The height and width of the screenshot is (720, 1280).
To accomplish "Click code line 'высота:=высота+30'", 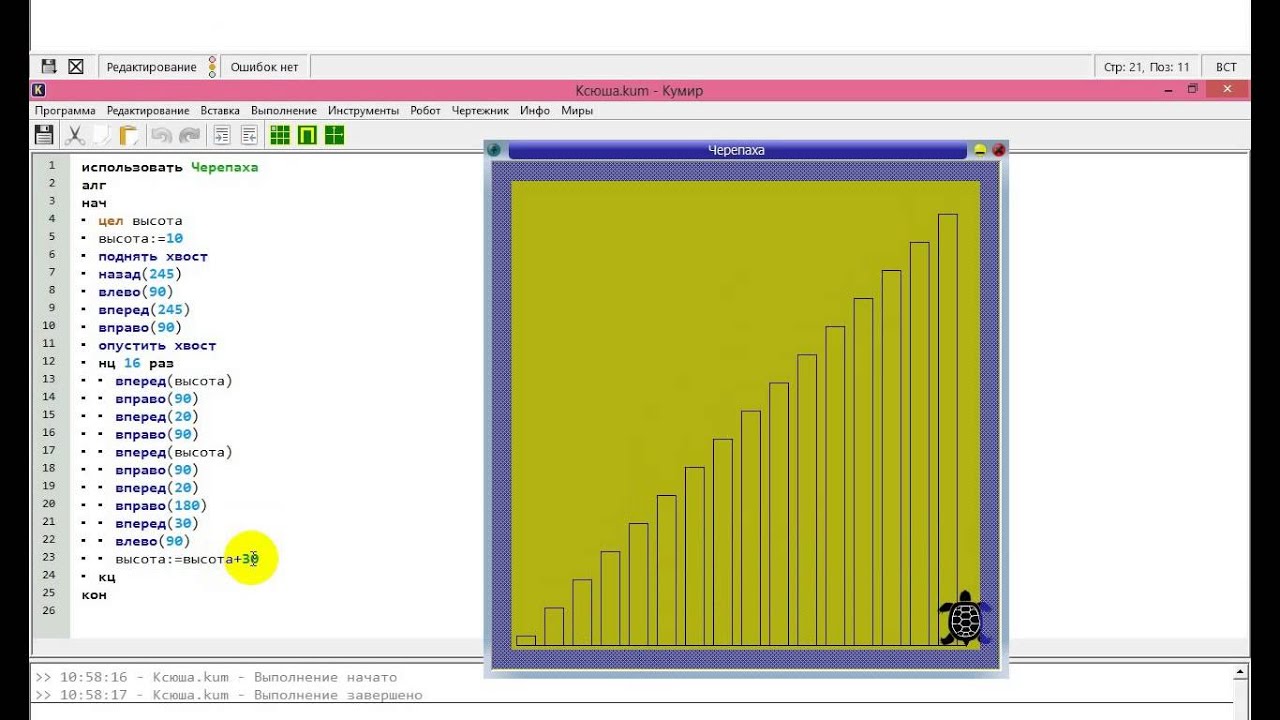I will click(187, 560).
